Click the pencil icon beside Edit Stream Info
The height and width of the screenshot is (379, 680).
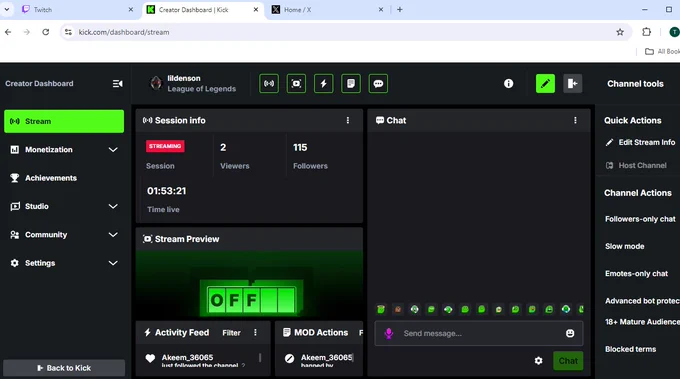point(609,142)
